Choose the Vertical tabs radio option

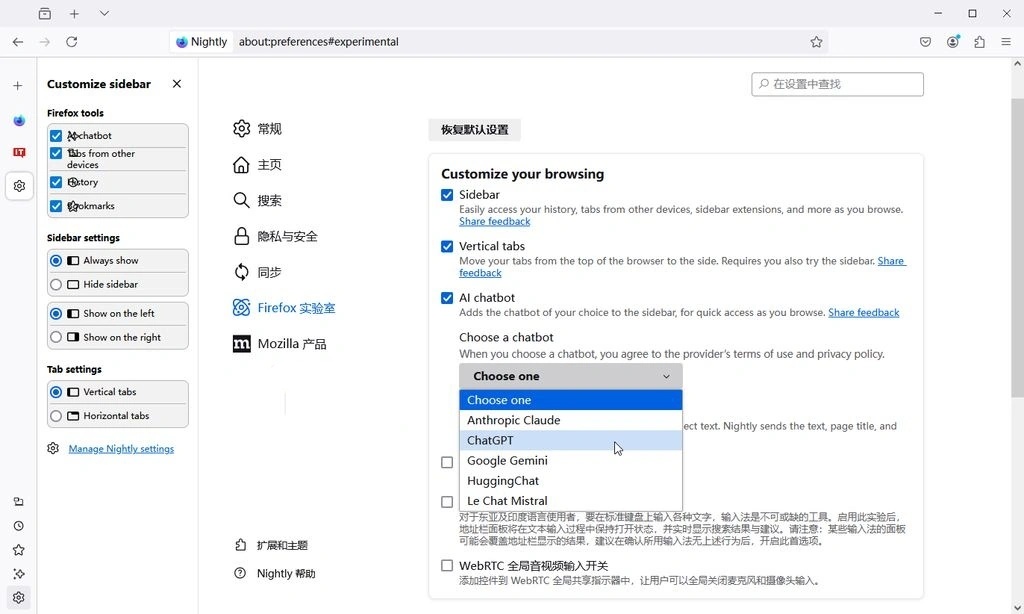(x=56, y=392)
